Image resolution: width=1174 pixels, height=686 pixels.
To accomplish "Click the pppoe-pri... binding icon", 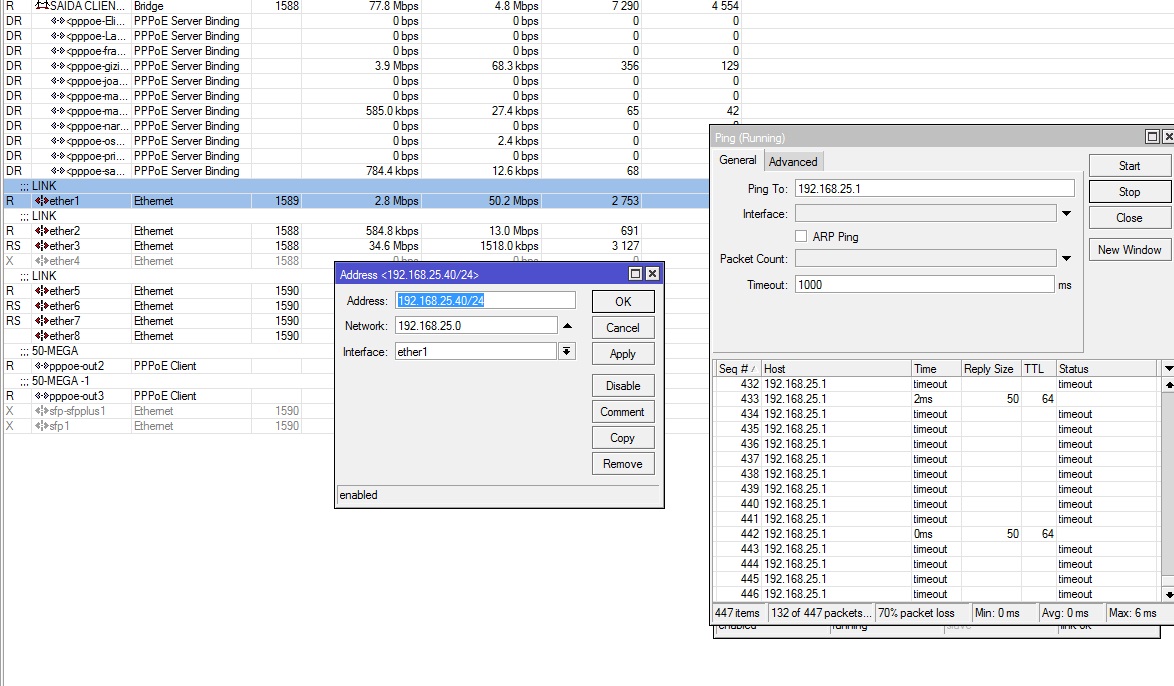I will [x=58, y=156].
